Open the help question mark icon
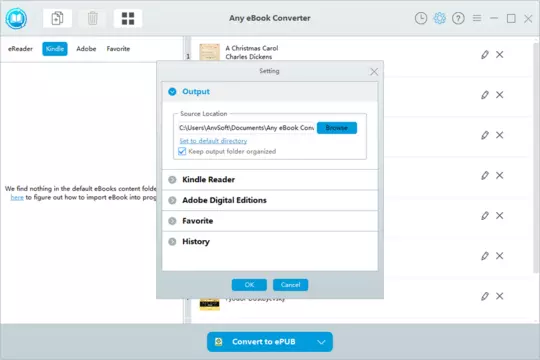This screenshot has height=360, width=540. point(458,18)
